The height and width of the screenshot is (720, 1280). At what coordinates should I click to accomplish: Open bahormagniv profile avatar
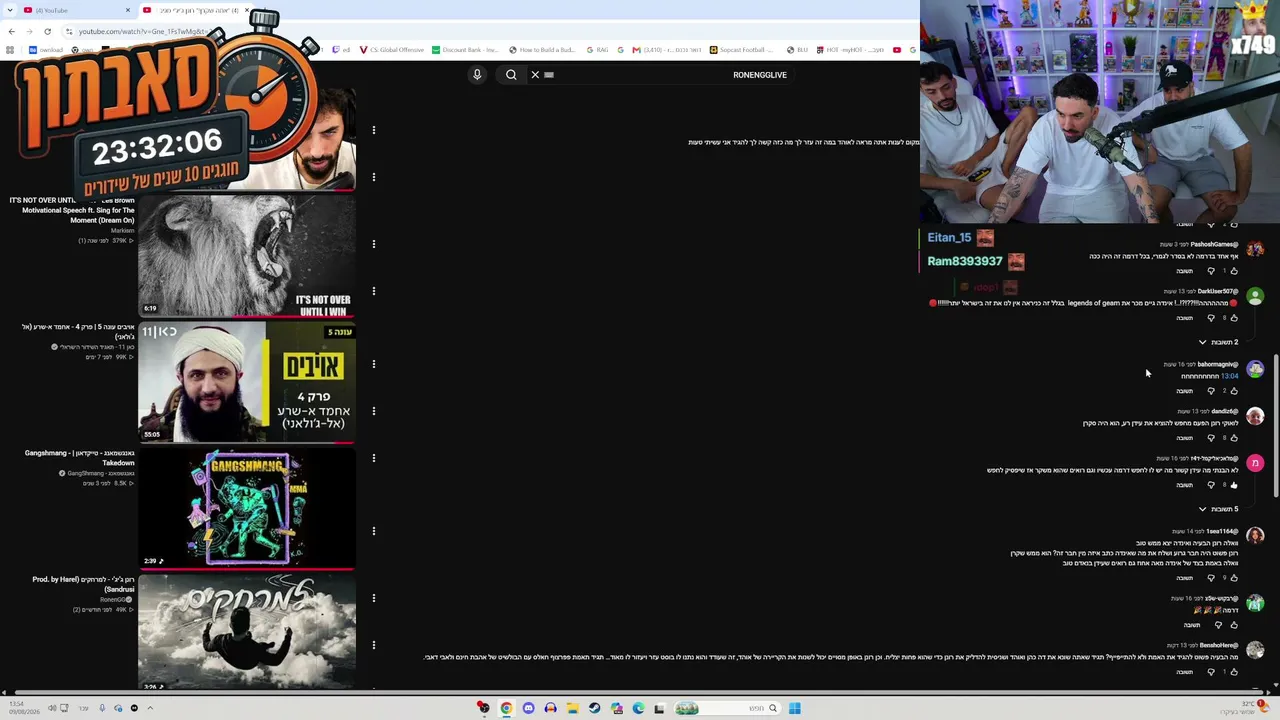tap(1255, 369)
